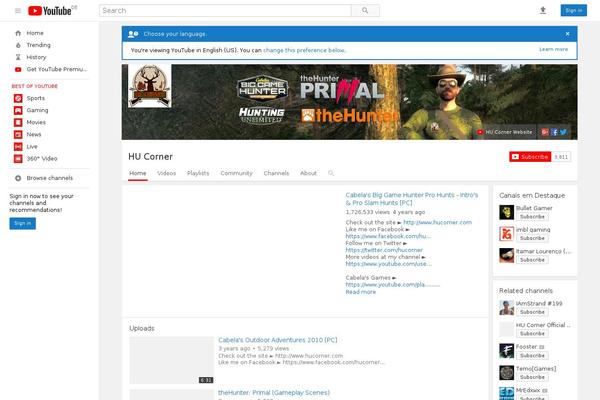Open the Community tab
The height and width of the screenshot is (400, 600).
point(236,173)
